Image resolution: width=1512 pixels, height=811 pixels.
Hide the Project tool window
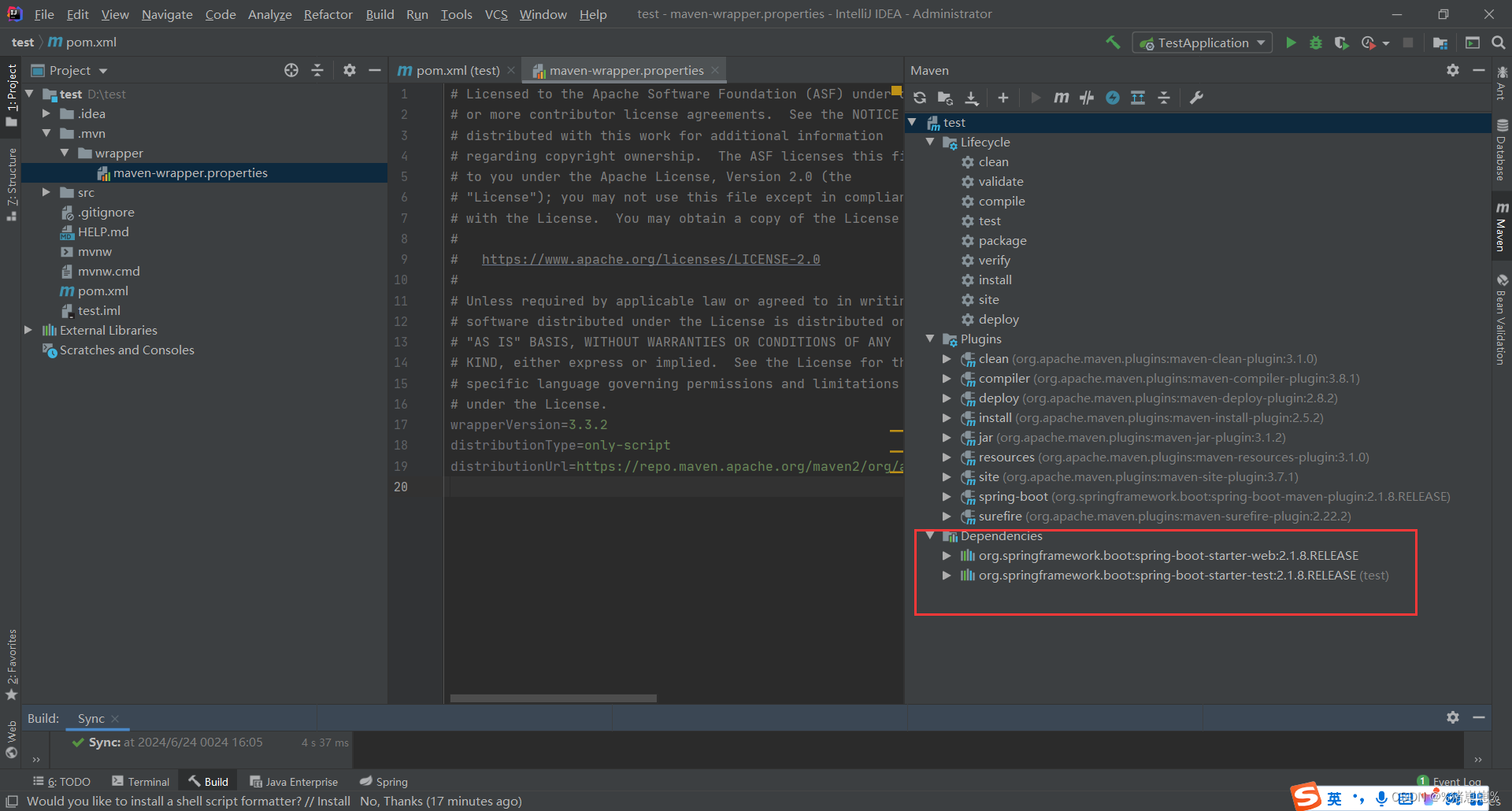click(x=375, y=70)
